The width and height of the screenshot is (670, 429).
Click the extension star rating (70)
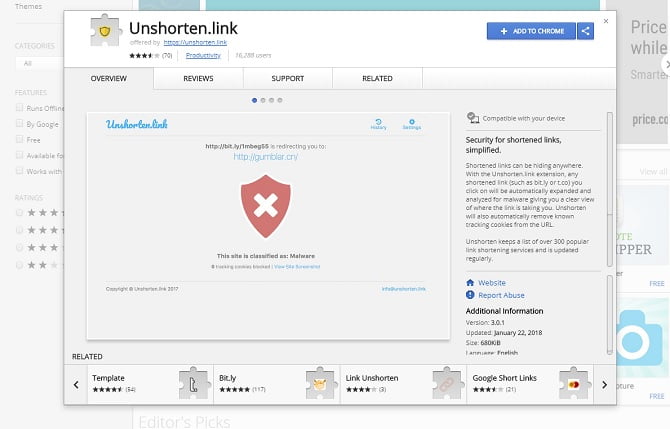pos(150,56)
